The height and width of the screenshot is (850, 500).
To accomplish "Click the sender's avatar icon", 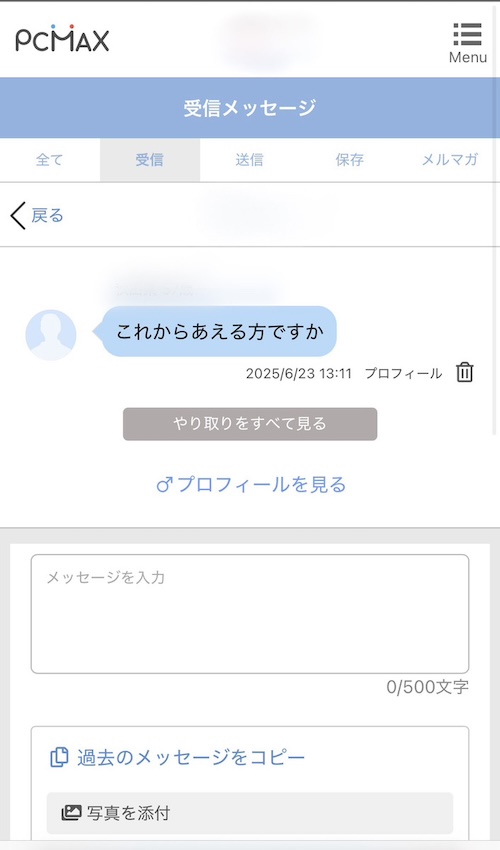I will (x=51, y=334).
